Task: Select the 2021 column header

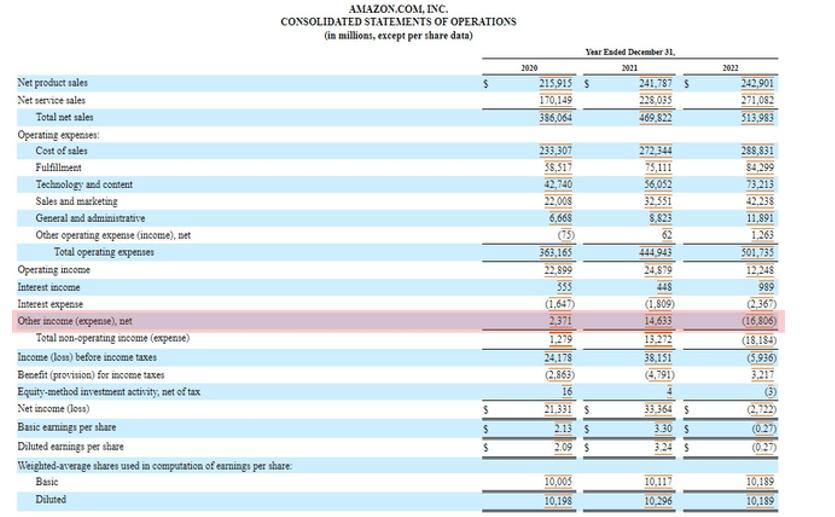Action: point(629,68)
